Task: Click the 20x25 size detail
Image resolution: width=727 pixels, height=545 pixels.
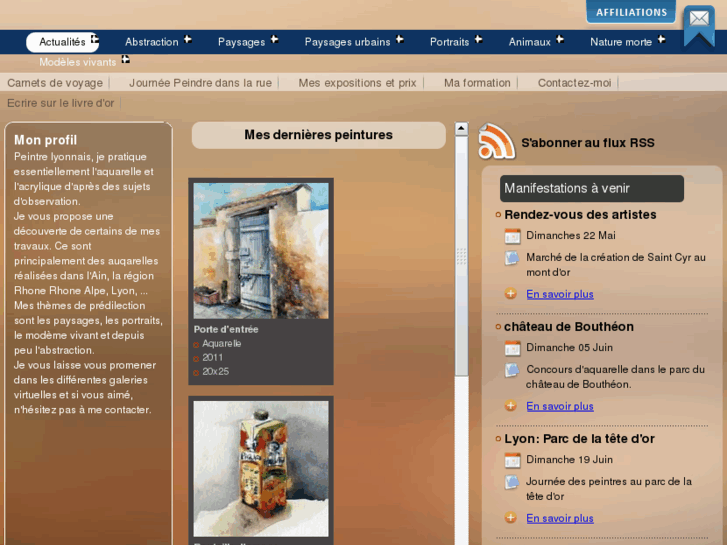Action: 216,372
